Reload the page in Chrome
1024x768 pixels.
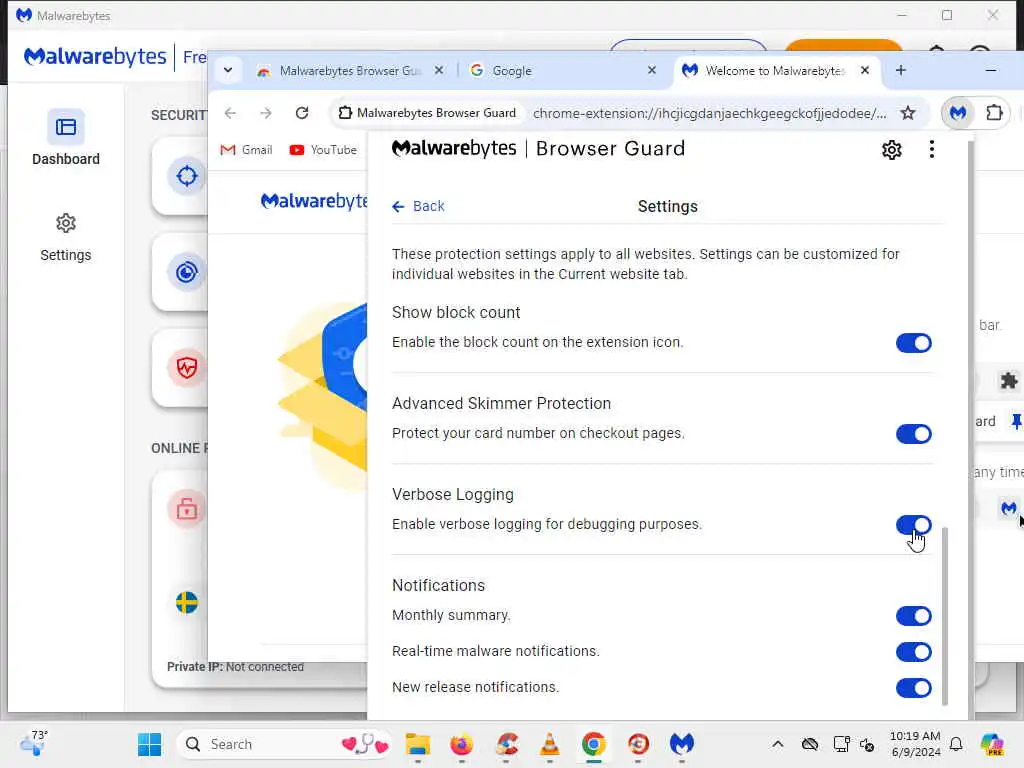click(302, 113)
